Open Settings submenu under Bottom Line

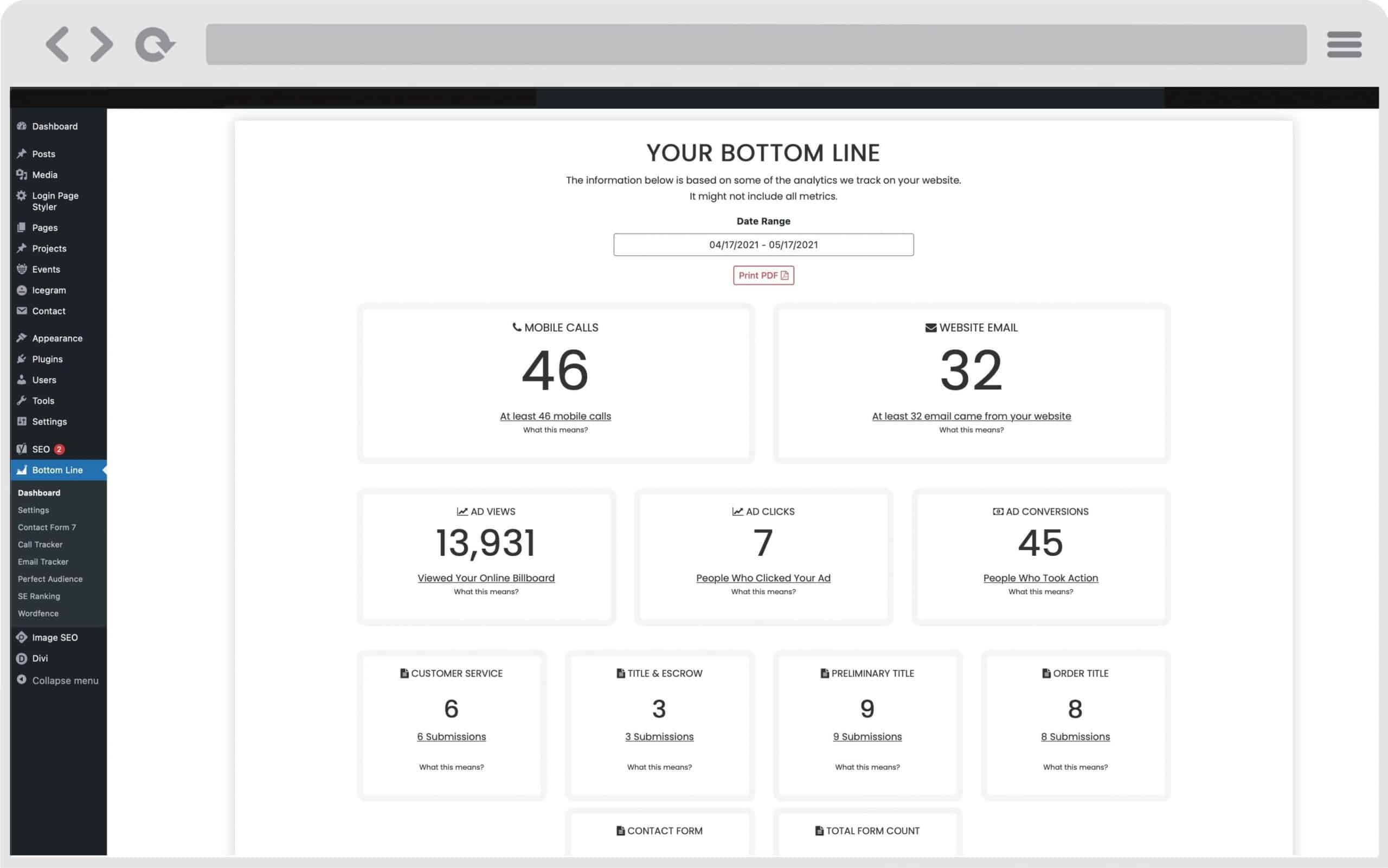33,510
